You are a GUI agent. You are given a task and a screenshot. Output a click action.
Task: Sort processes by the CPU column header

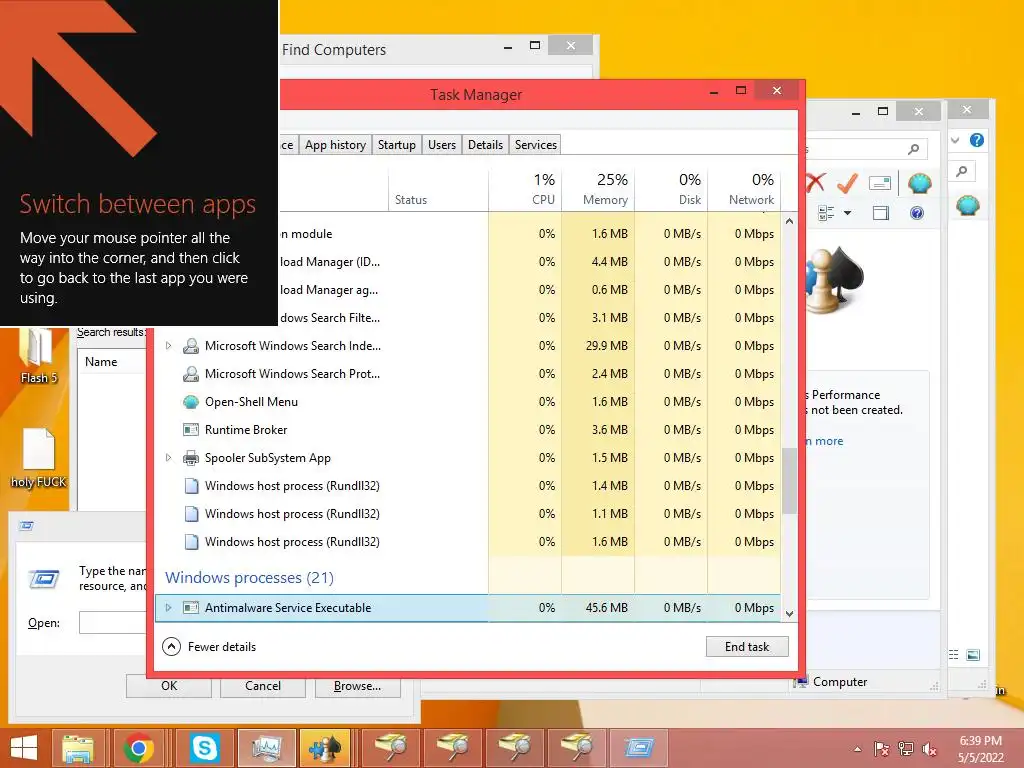click(525, 189)
